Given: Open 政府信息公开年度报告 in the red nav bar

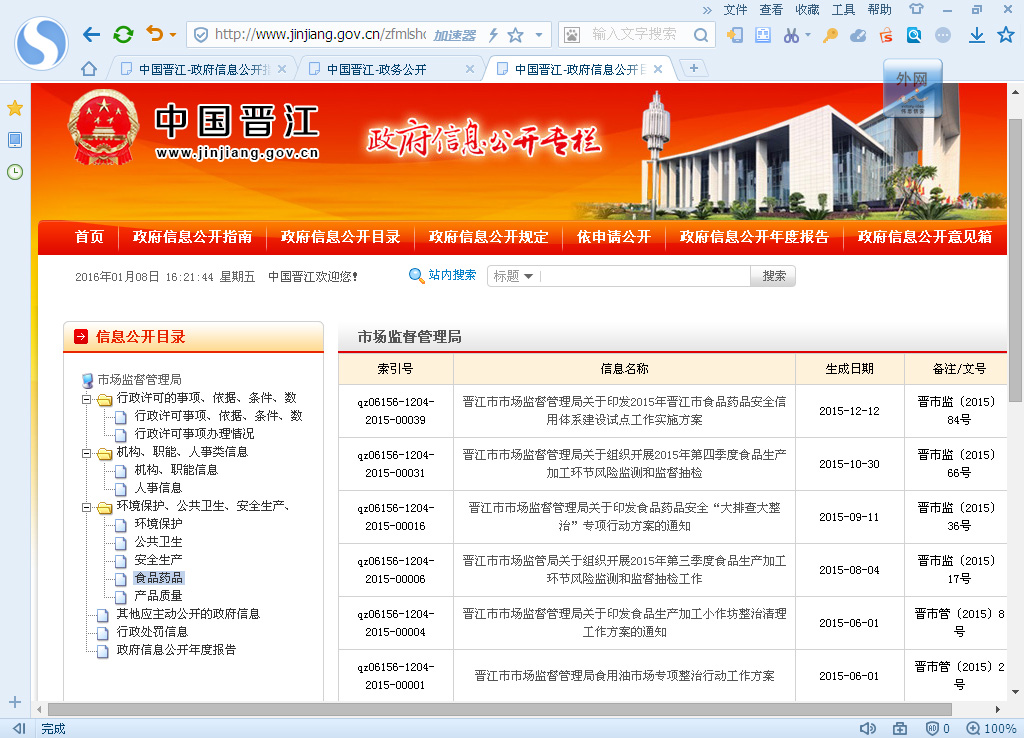Looking at the screenshot, I should pyautogui.click(x=754, y=237).
